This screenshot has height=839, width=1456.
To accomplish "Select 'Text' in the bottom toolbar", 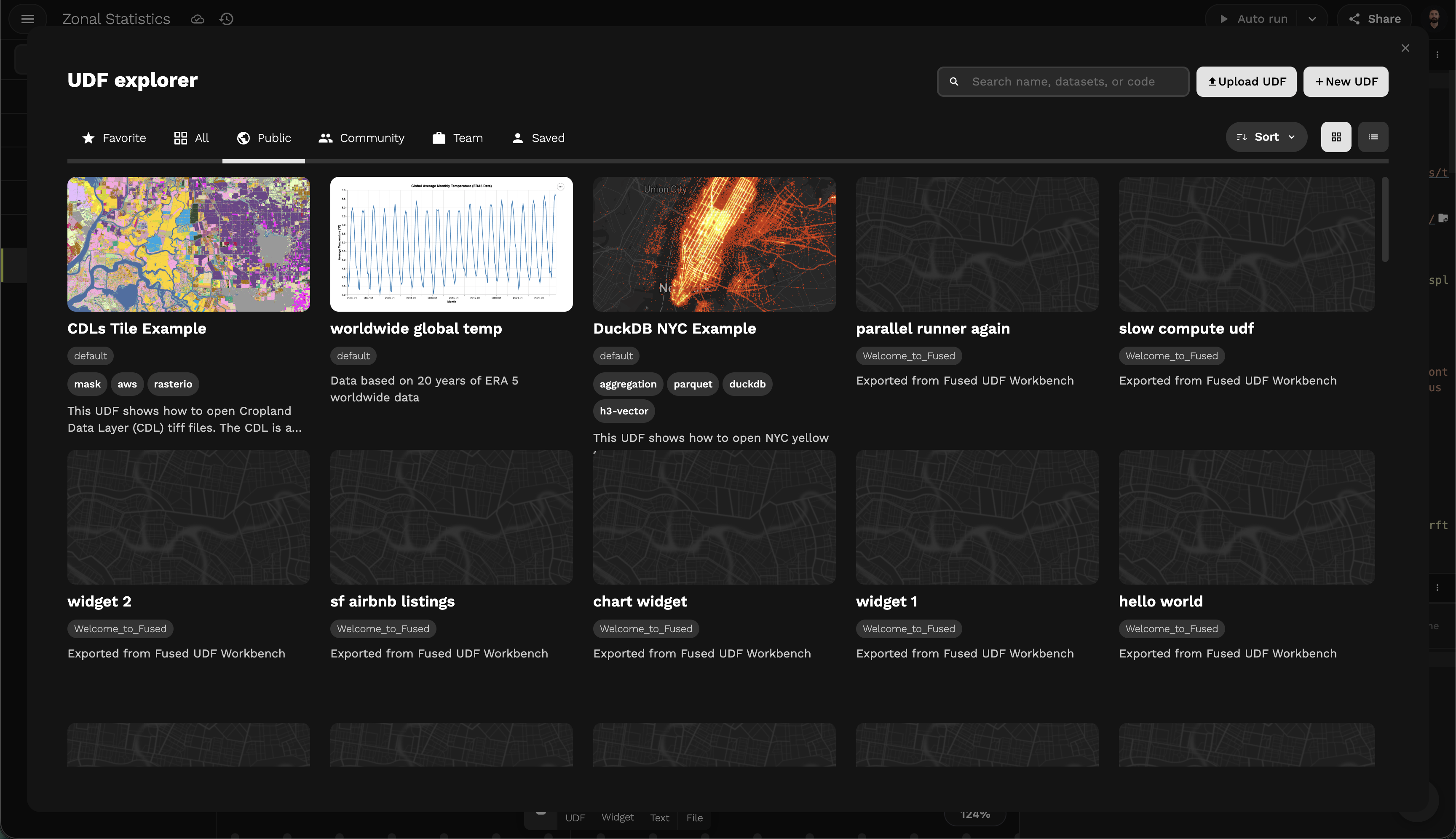I will [659, 818].
